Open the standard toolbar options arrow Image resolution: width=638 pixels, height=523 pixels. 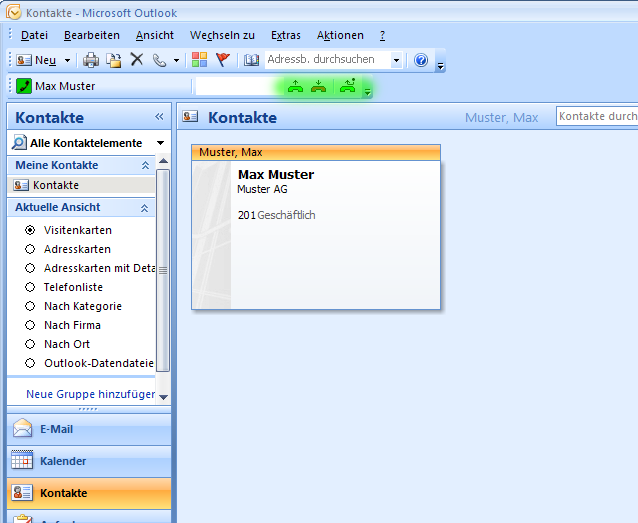[440, 66]
